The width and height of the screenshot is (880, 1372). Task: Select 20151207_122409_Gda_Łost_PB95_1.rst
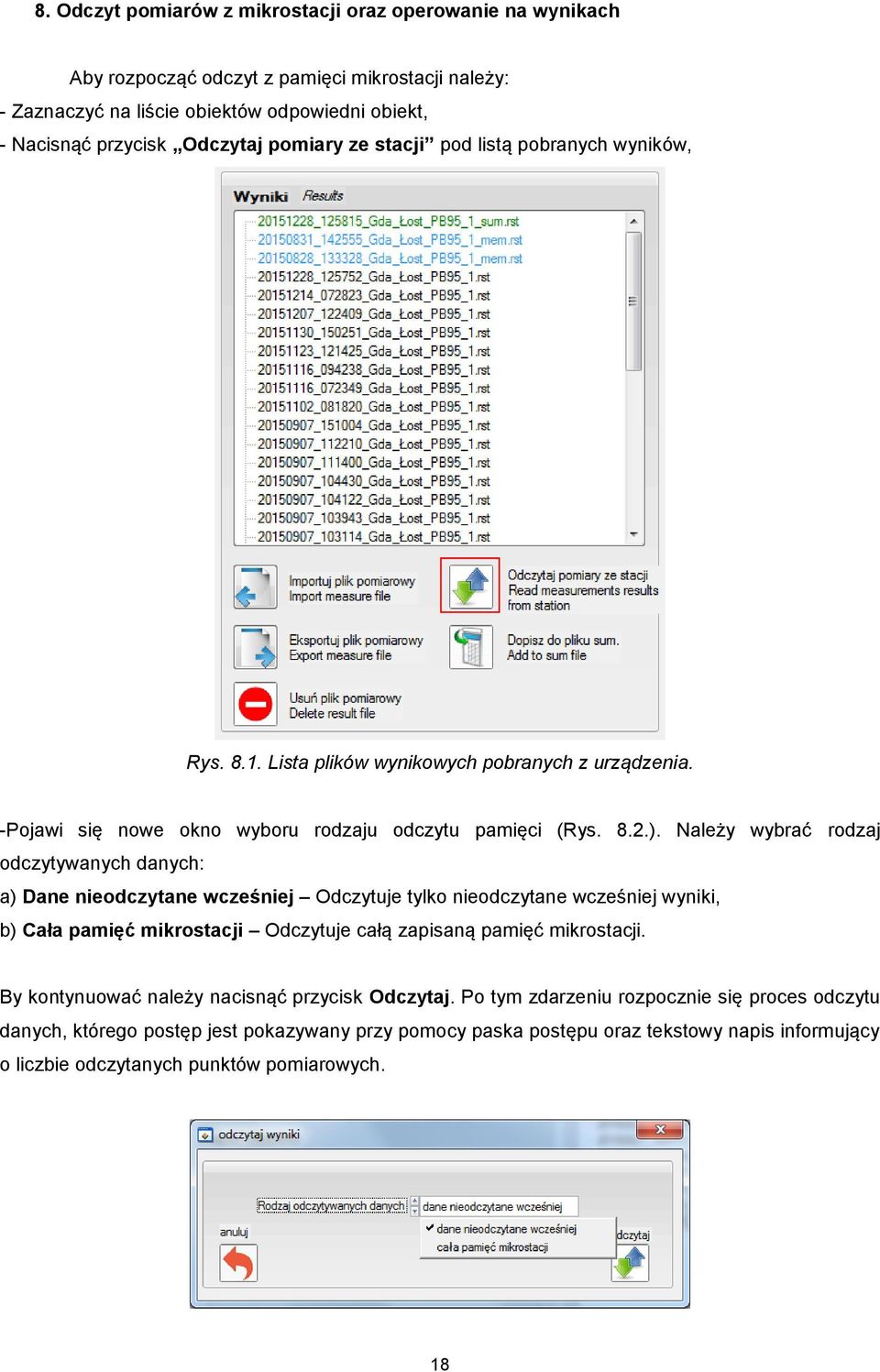coord(374,314)
